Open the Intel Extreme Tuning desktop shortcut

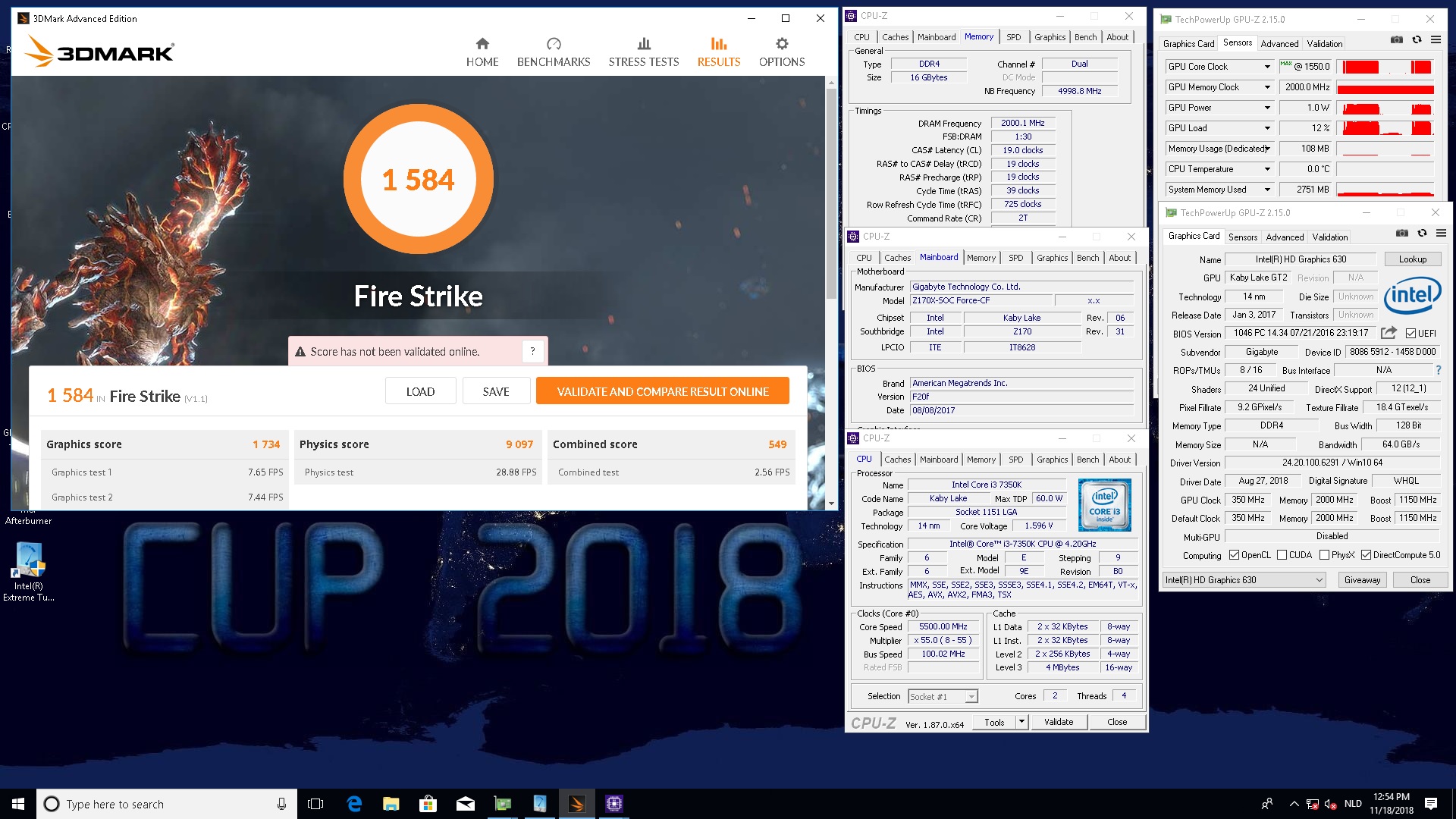pyautogui.click(x=29, y=573)
